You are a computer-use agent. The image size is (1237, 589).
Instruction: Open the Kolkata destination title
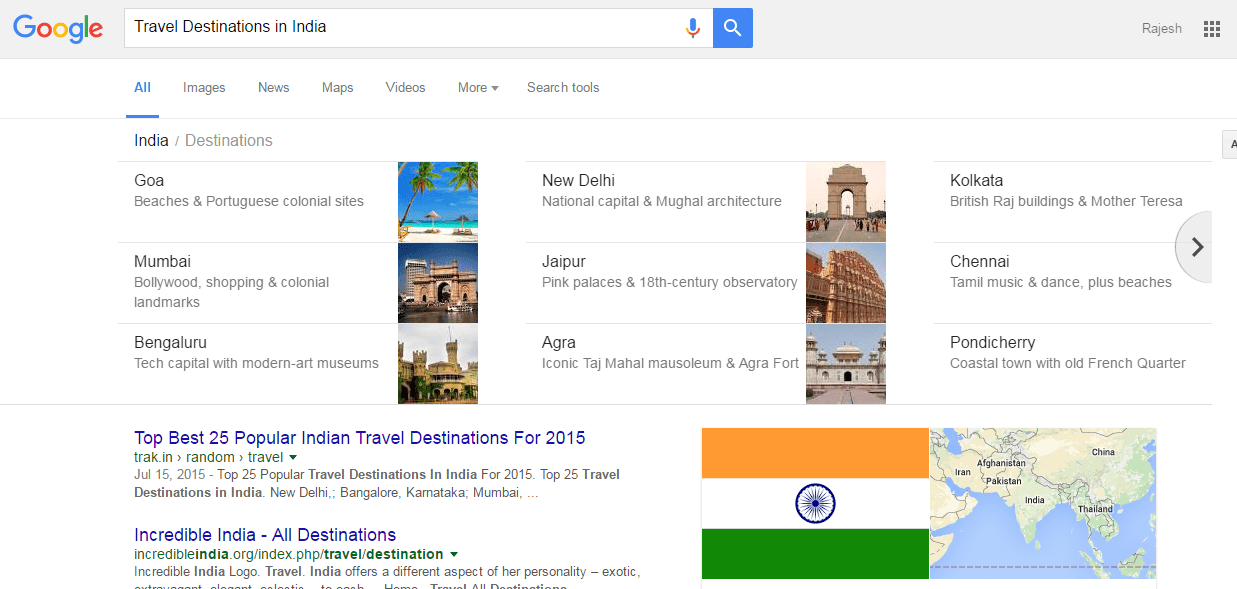tap(976, 181)
